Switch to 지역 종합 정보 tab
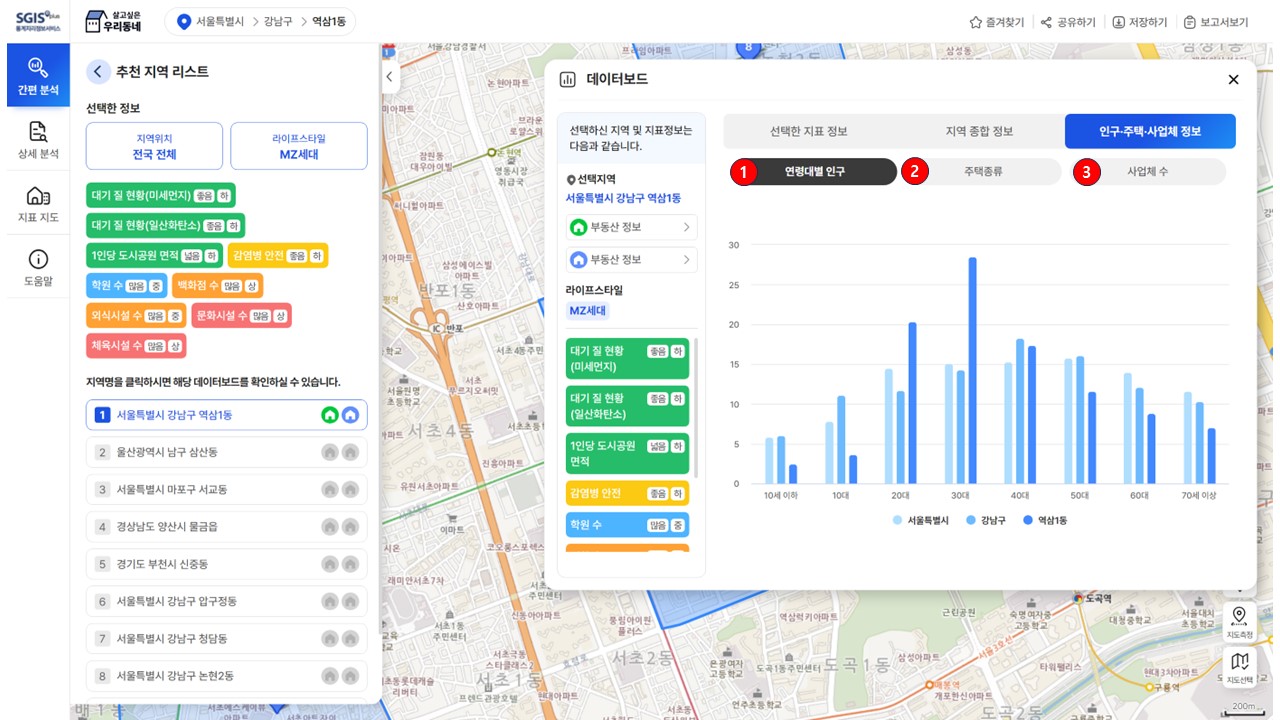 coord(979,131)
